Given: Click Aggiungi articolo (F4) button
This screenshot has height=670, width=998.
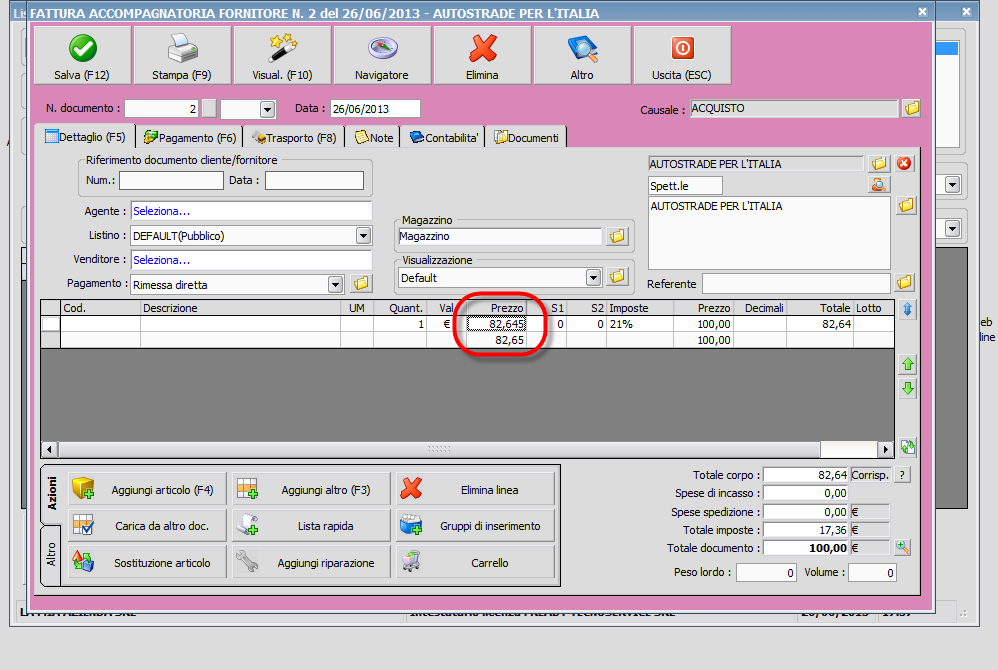Looking at the screenshot, I should [147, 490].
